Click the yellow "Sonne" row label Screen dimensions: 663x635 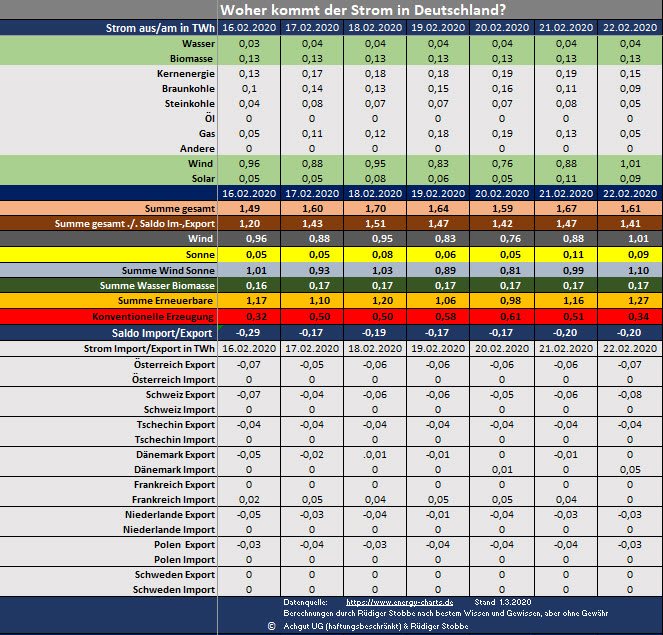pos(198,255)
